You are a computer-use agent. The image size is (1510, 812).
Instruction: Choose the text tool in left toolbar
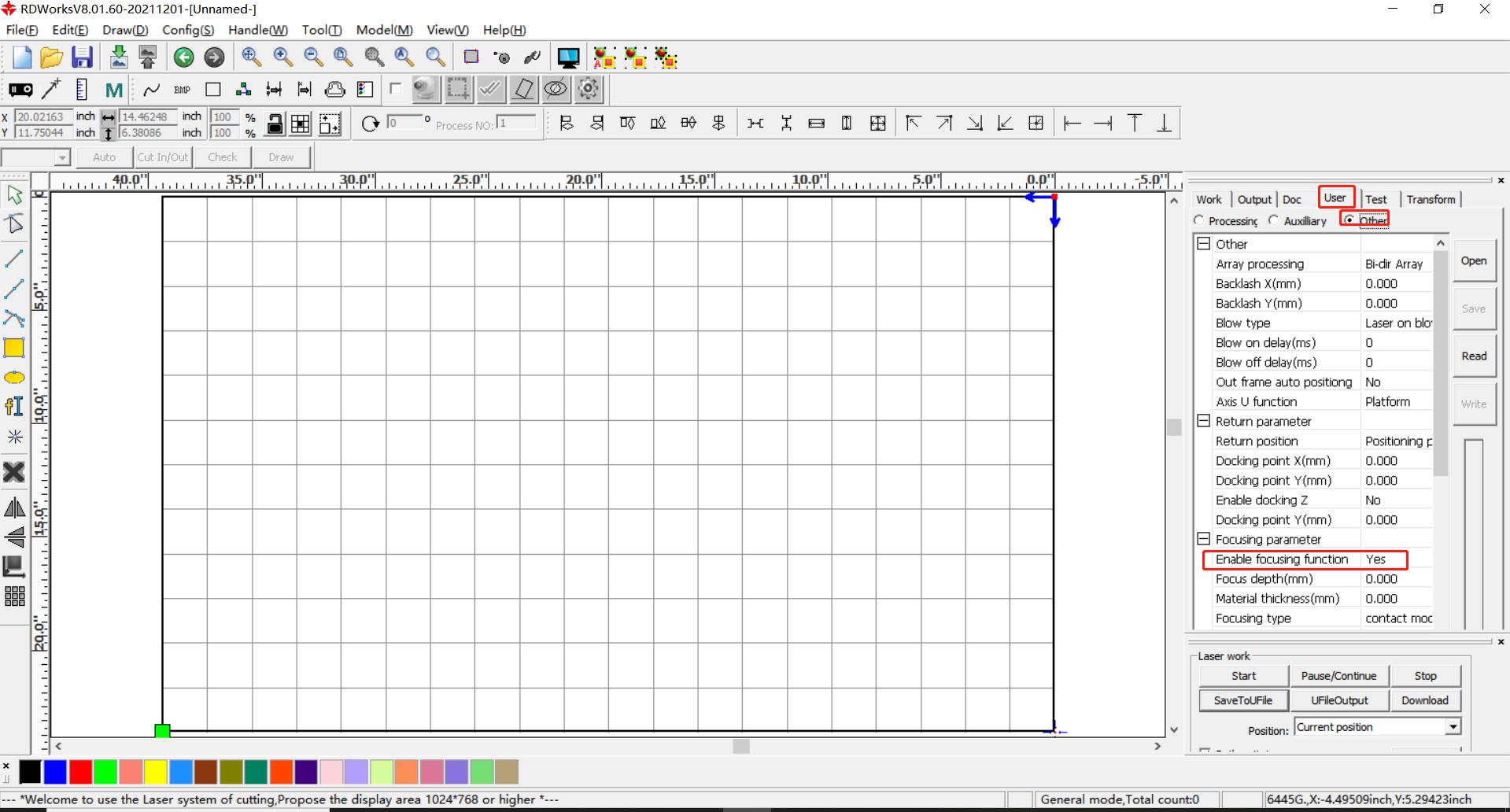click(x=14, y=406)
